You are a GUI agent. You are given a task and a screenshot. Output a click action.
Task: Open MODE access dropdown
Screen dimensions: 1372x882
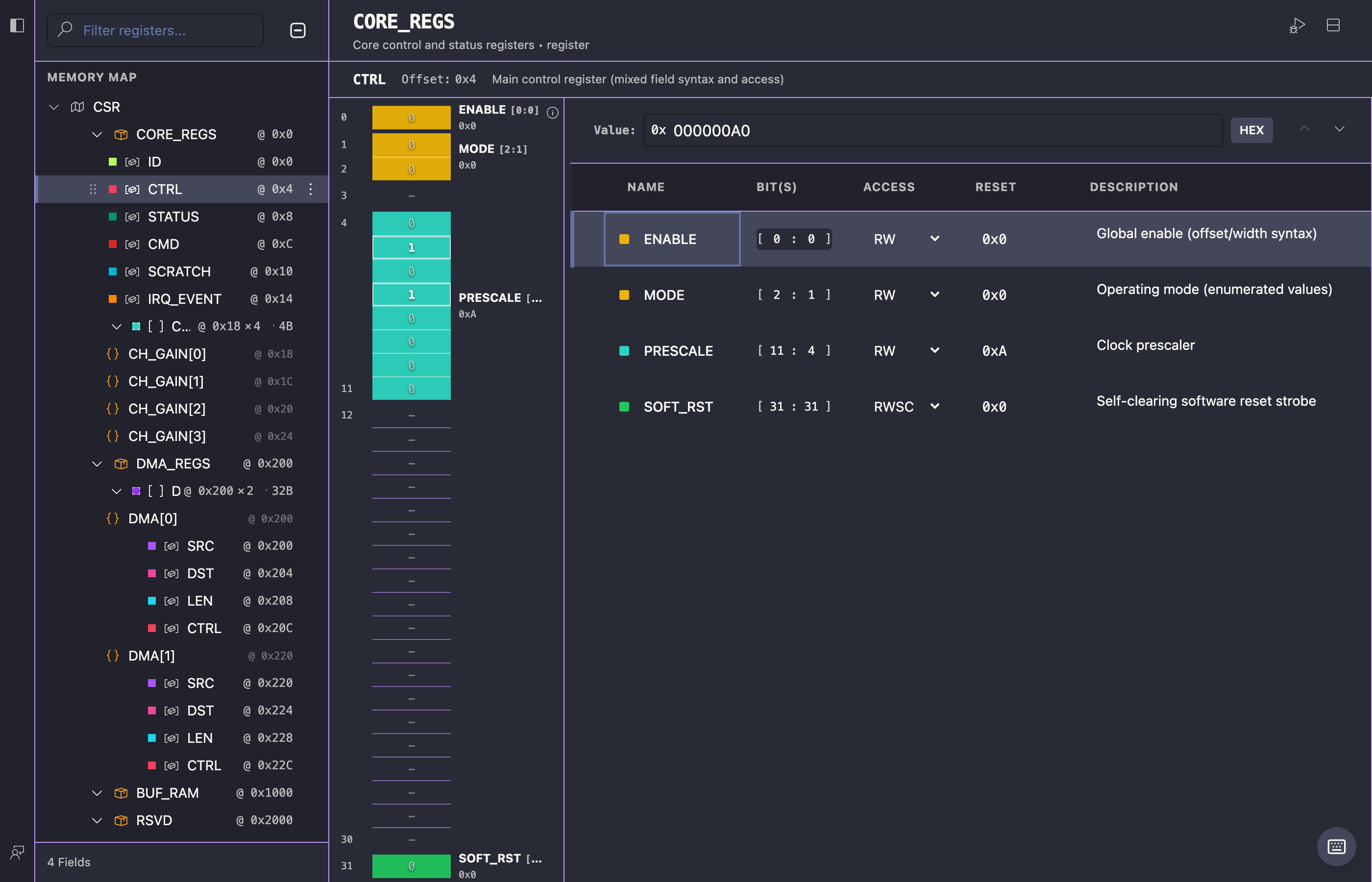click(906, 295)
